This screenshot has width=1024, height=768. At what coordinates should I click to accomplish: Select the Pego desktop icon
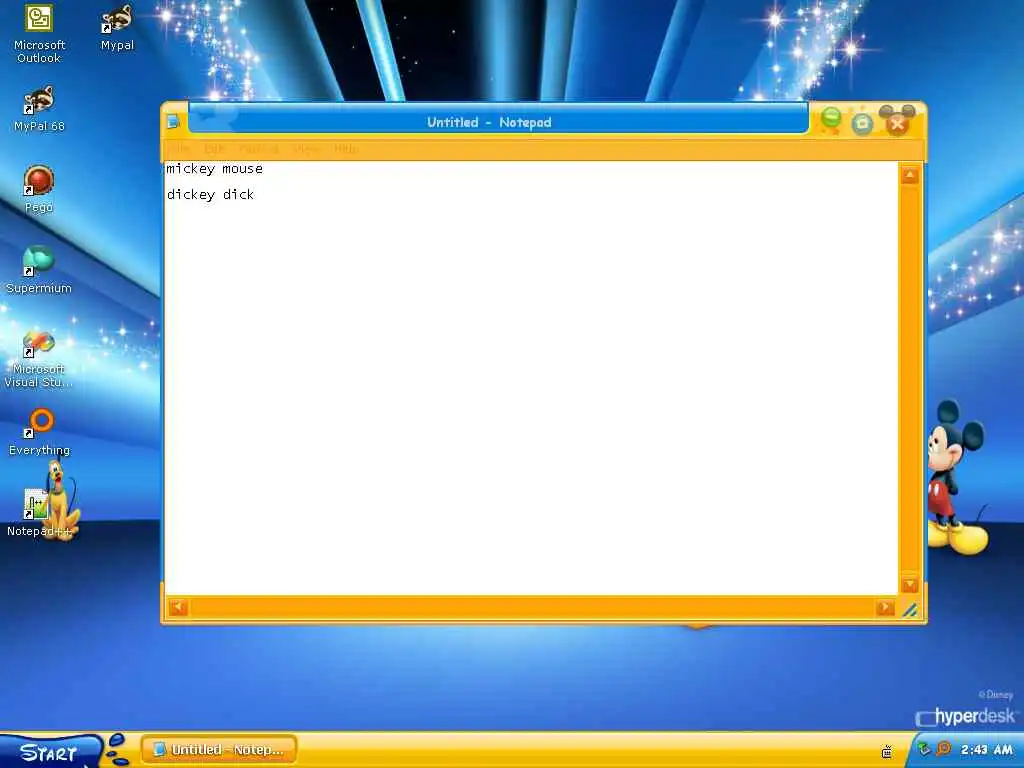coord(39,189)
